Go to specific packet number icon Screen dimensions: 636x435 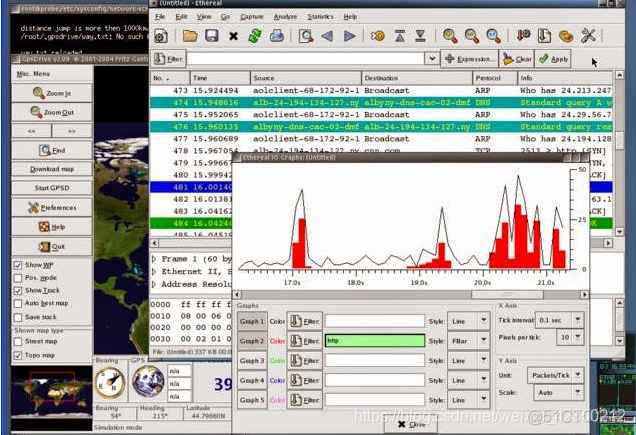pyautogui.click(x=378, y=36)
